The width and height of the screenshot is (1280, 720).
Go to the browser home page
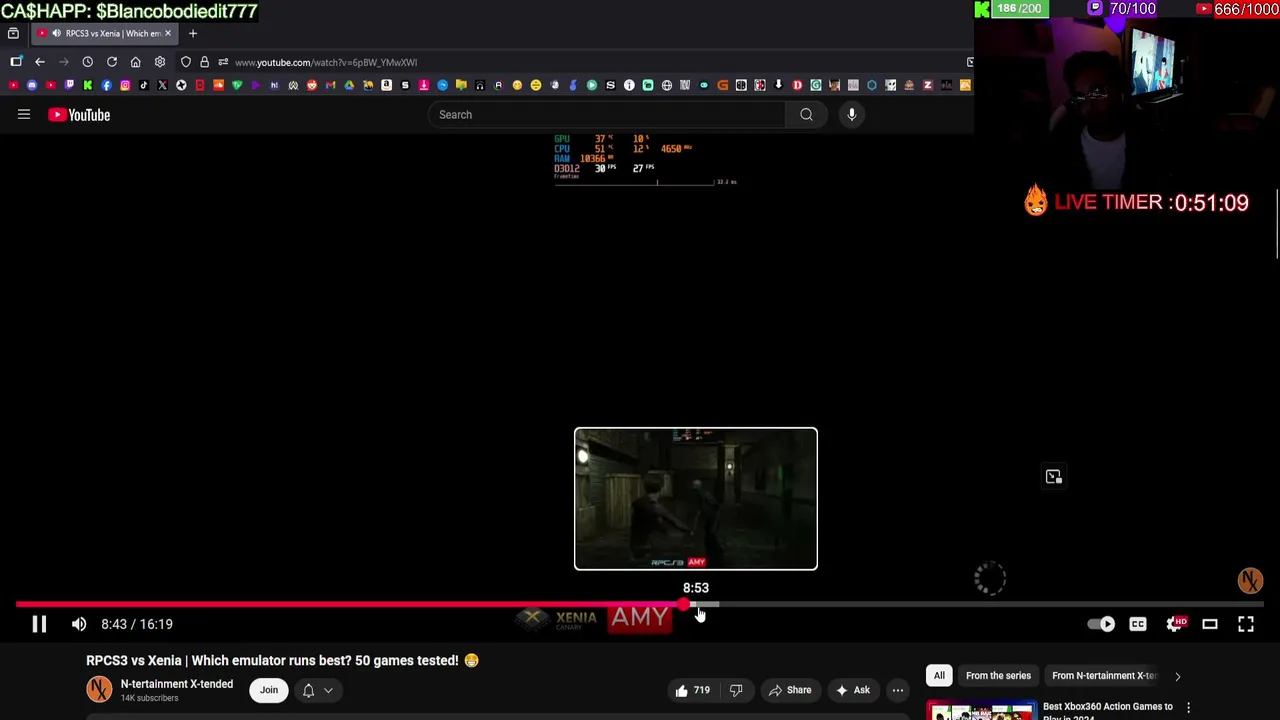[x=136, y=62]
